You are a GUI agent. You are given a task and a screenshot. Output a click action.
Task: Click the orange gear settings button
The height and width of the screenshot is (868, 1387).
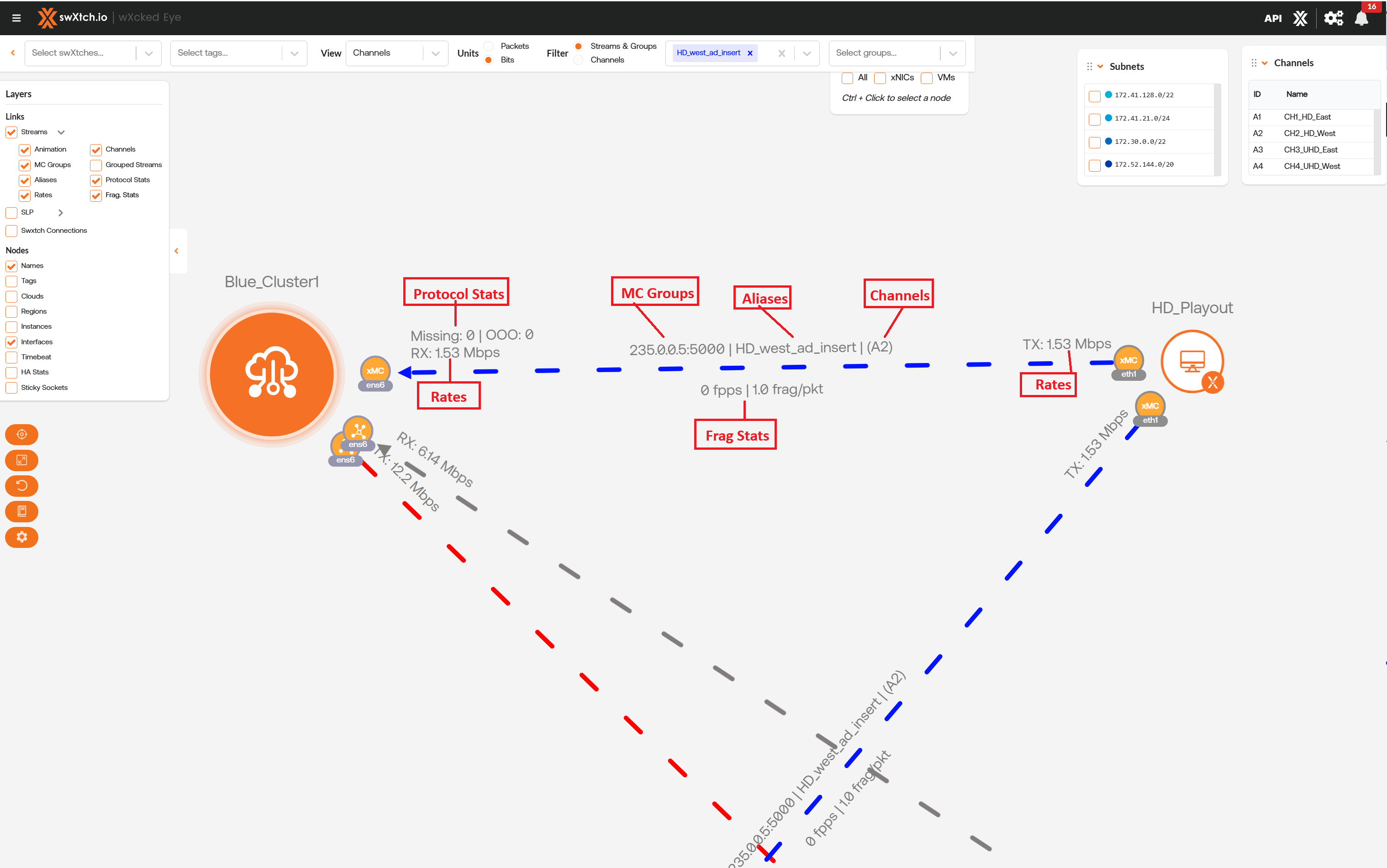(x=22, y=537)
